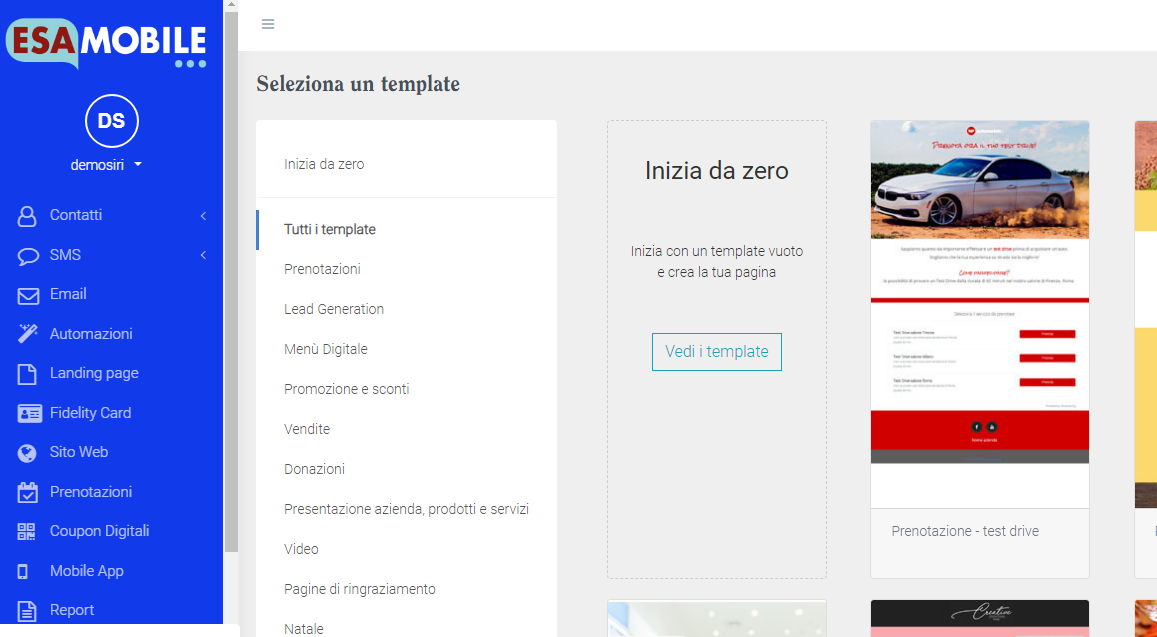Click the Mobile App phone icon
The image size is (1157, 637).
(23, 571)
